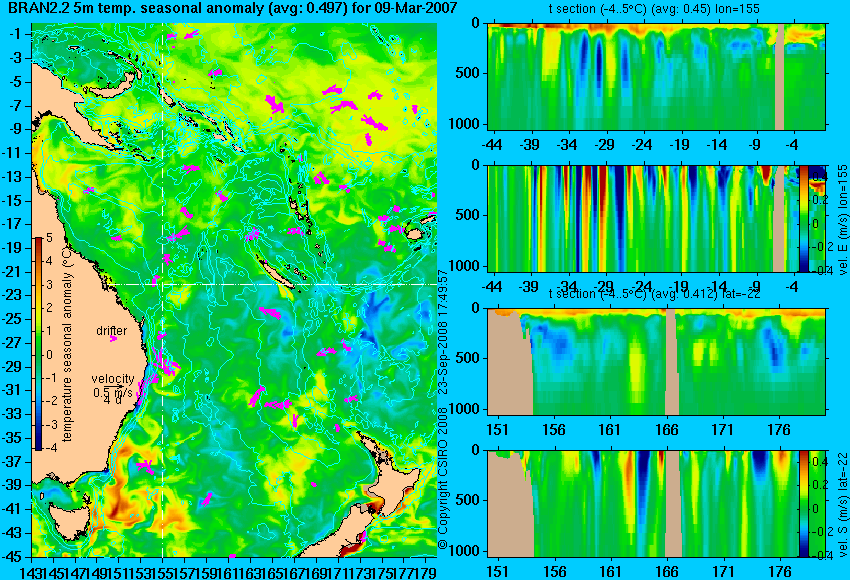This screenshot has width=850, height=580.
Task: Click the vel. E velocity colorbar
Action: 803,218
